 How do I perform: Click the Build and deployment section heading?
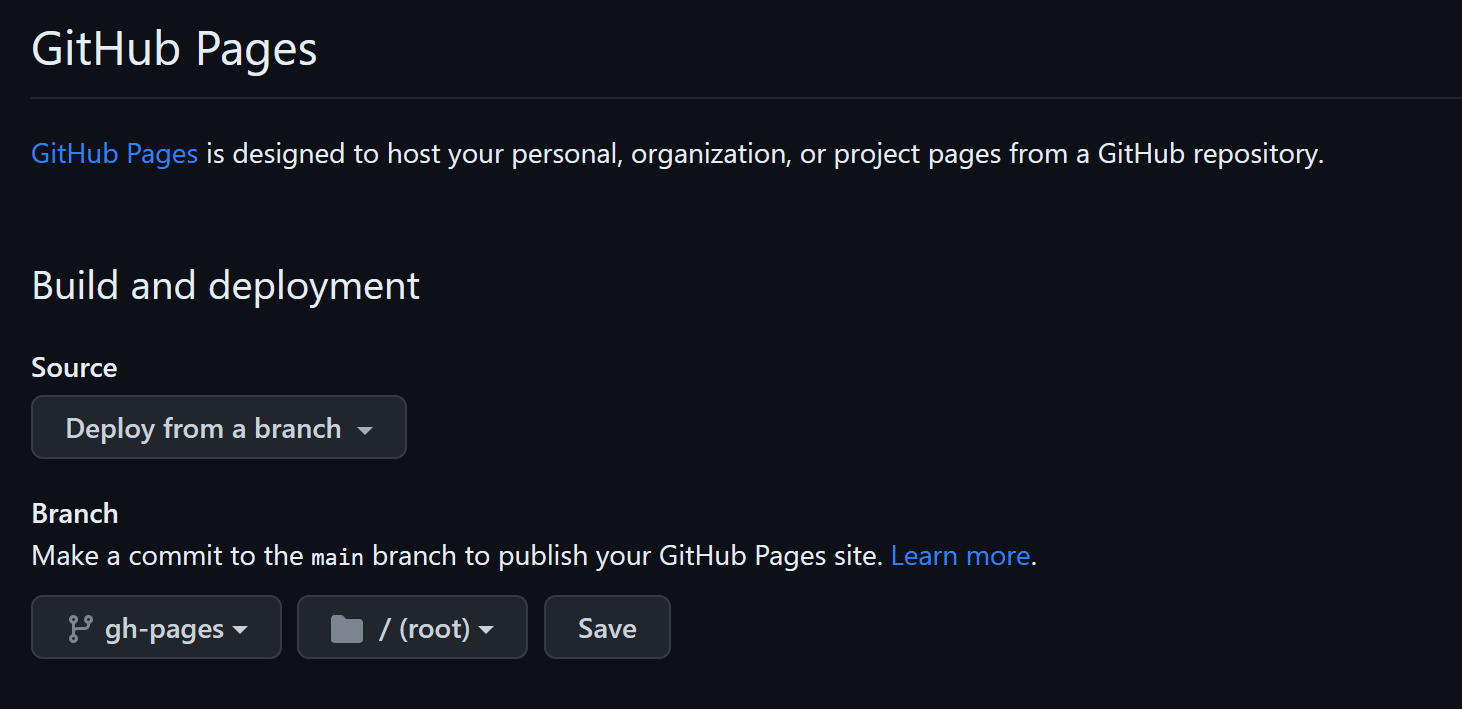pyautogui.click(x=225, y=286)
